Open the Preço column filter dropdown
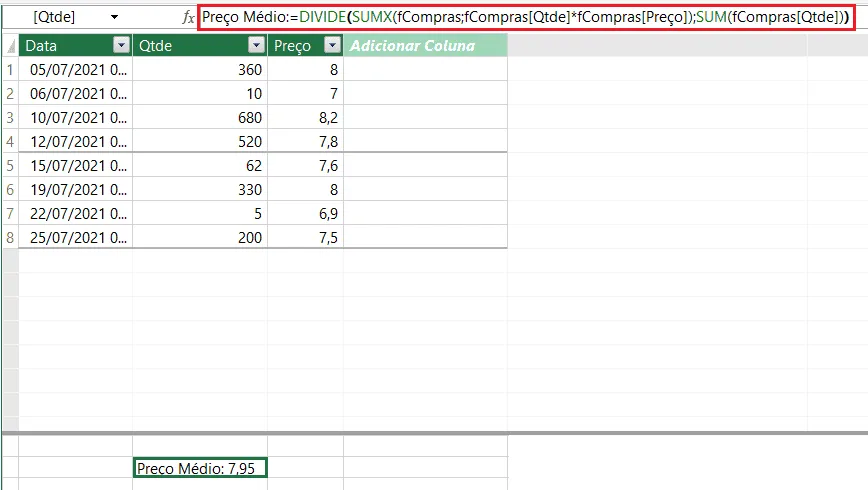This screenshot has width=868, height=490. click(x=332, y=45)
